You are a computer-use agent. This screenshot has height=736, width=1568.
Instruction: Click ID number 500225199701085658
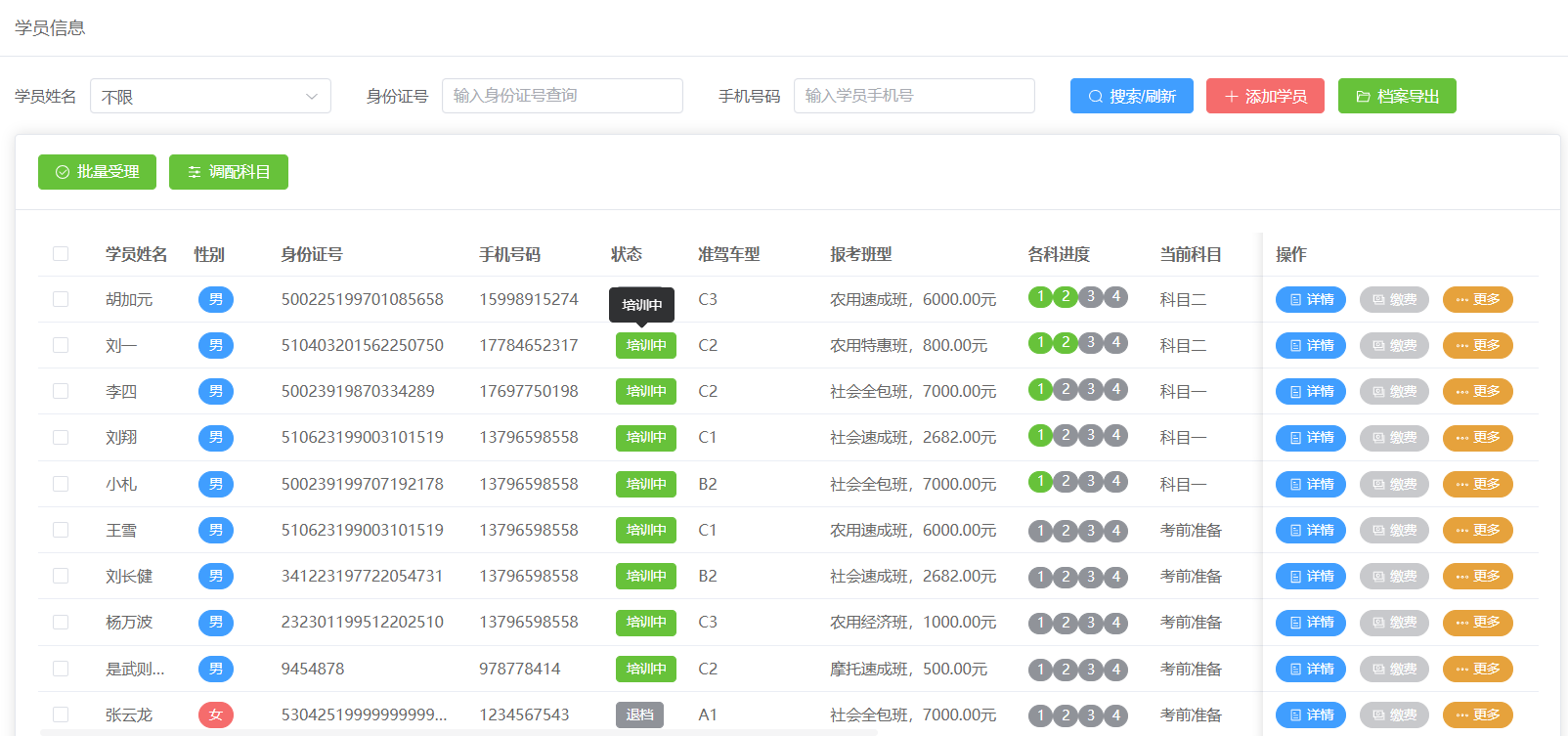coord(363,299)
